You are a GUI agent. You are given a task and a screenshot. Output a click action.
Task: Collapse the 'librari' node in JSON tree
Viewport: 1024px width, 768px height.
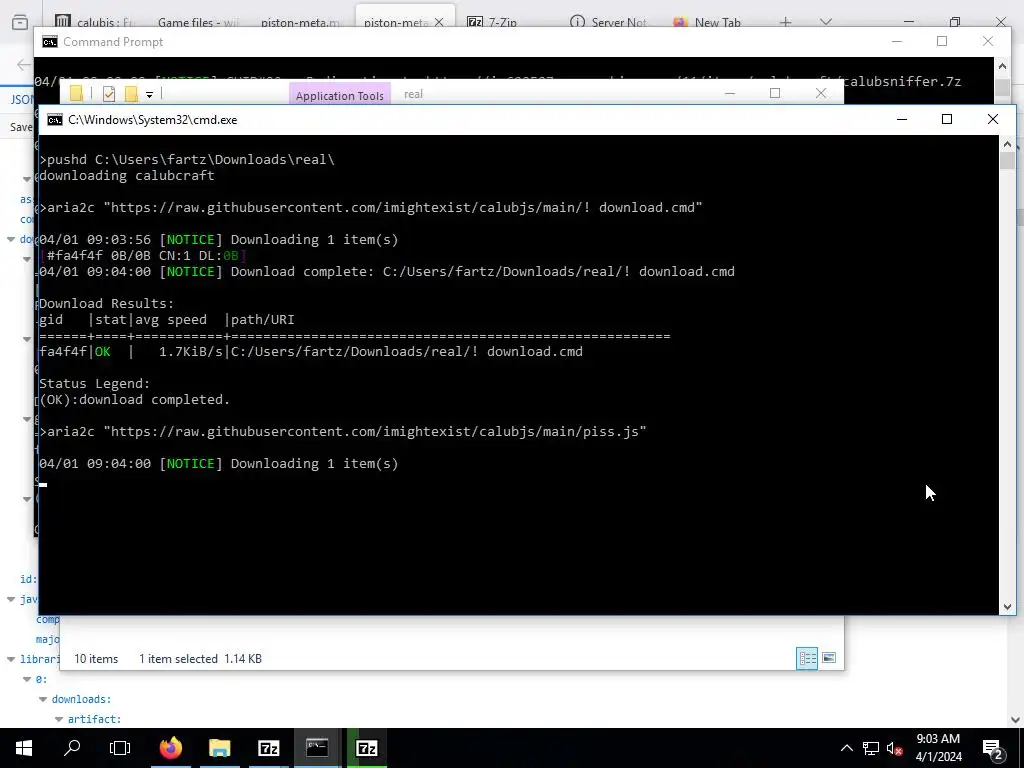tap(11, 659)
